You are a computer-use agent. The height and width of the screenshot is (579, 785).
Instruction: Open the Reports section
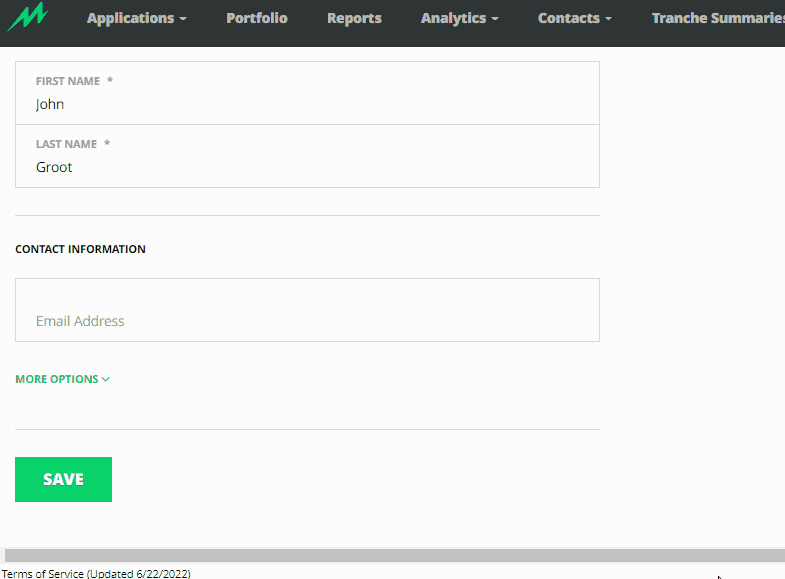(354, 18)
